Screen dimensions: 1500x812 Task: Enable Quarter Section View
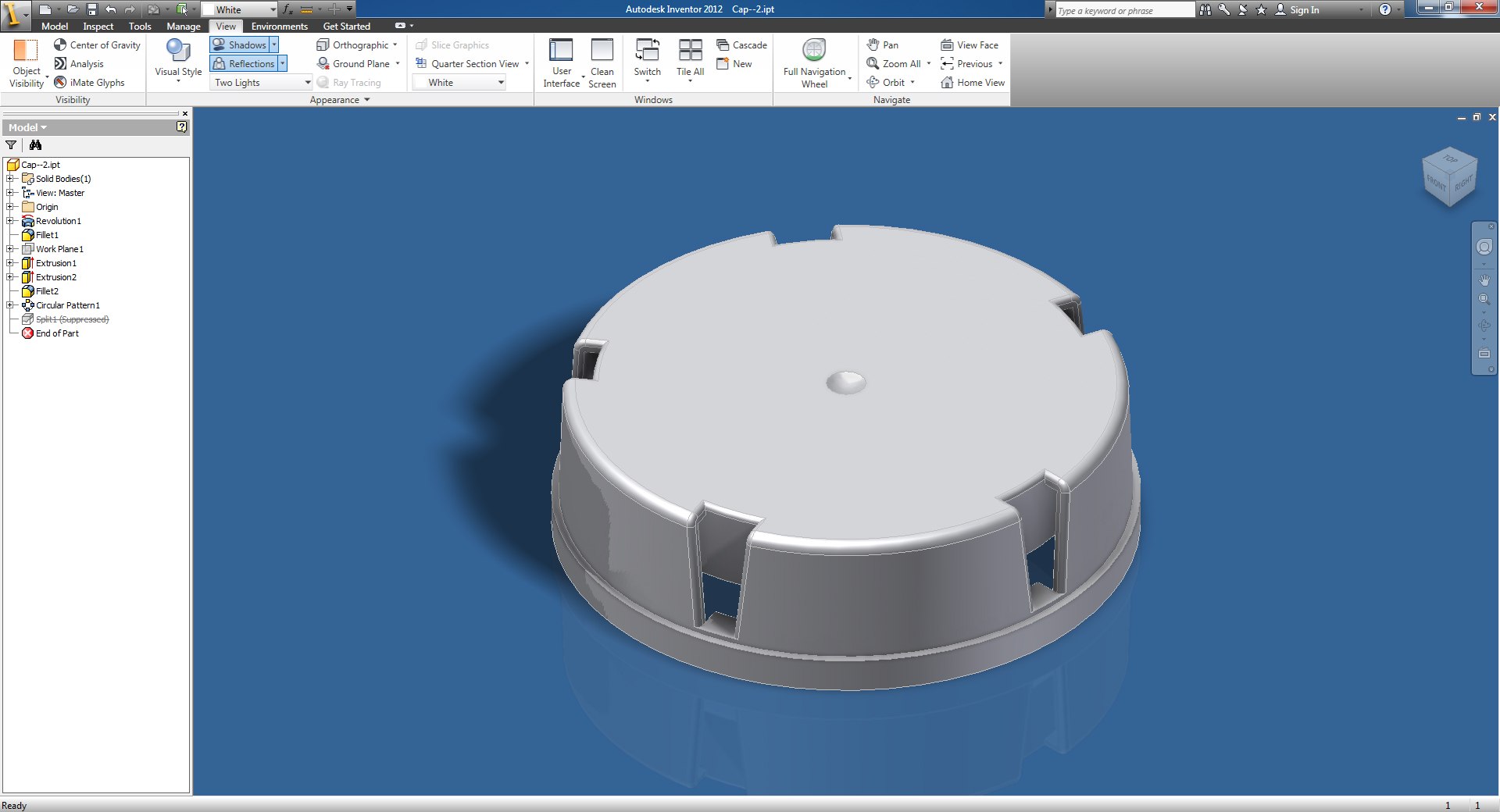coord(467,64)
